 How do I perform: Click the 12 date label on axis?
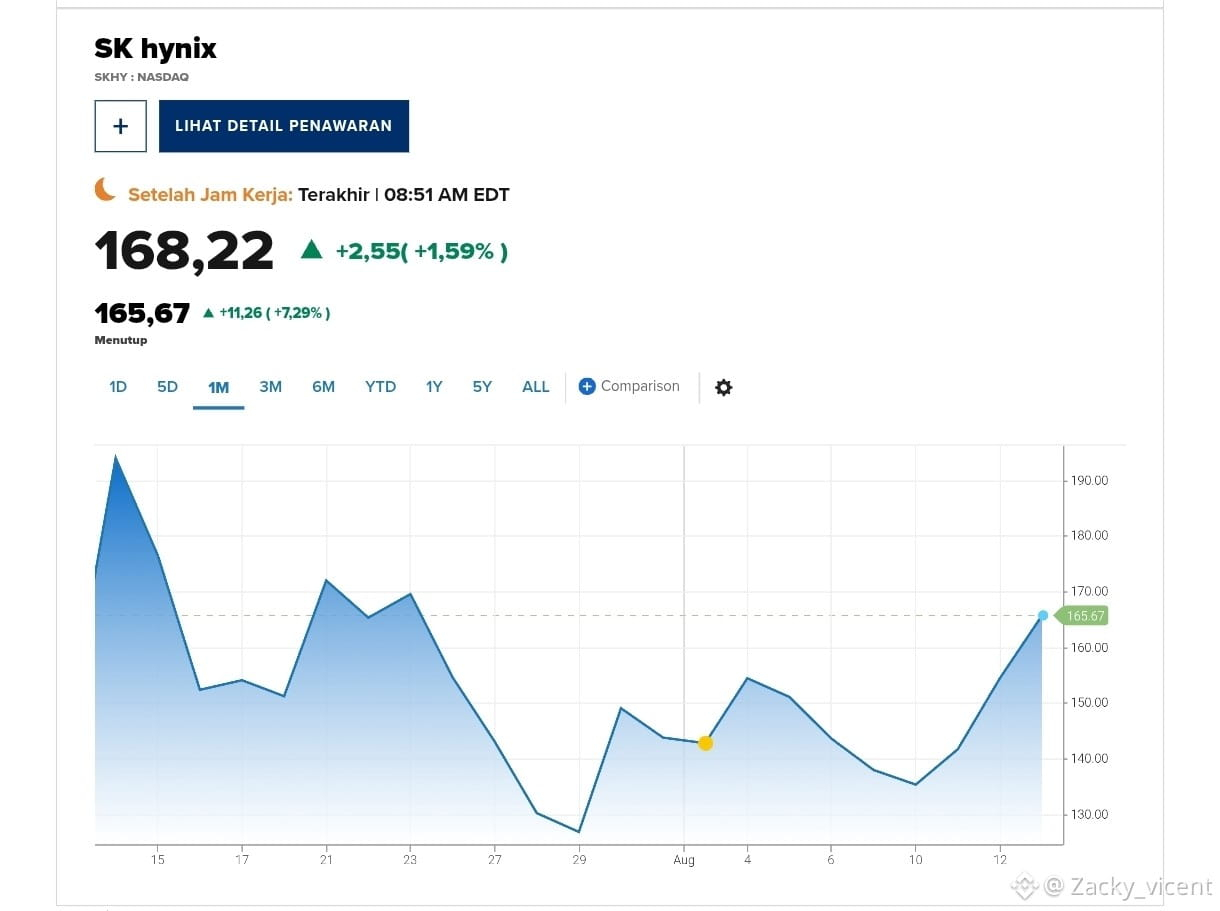tap(1000, 859)
